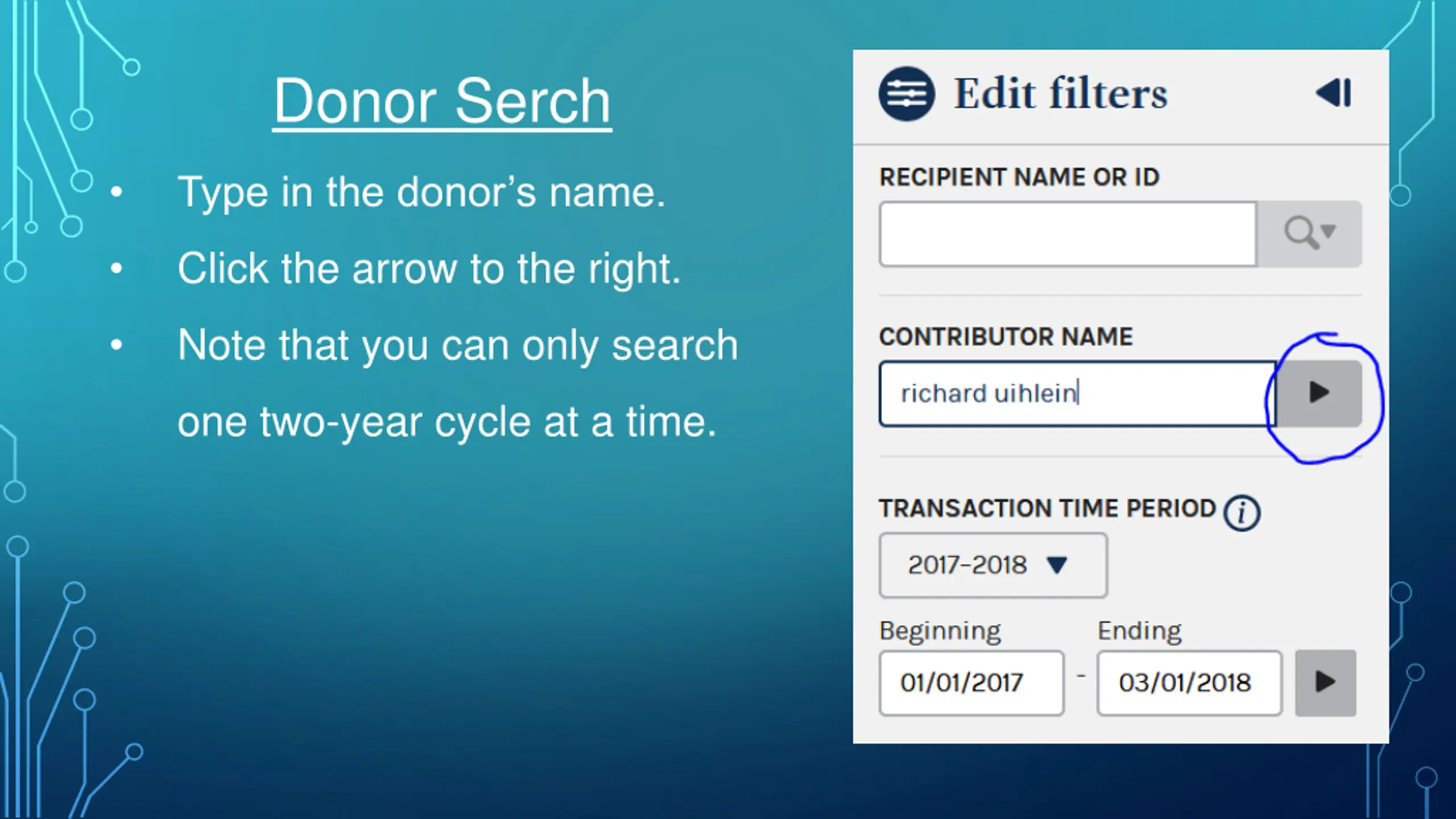The width and height of the screenshot is (1456, 819).
Task: Select the Ending date field 03/01/2018
Action: coord(1189,683)
